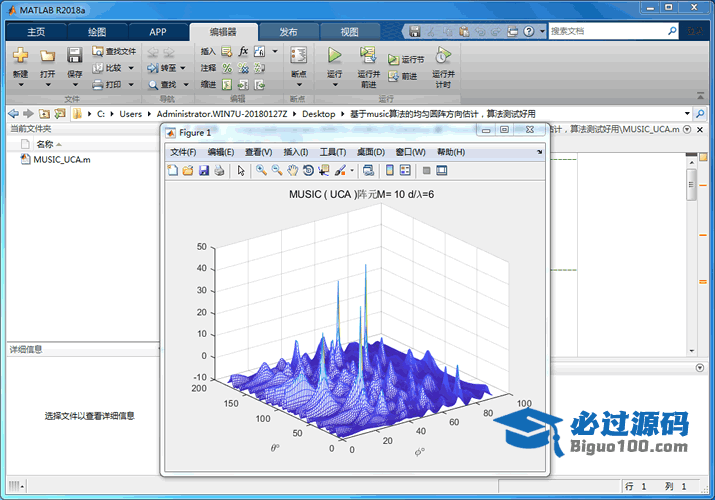Screen dimensions: 715x500
Task: Open the brush color dropdown in Figure 1
Action: (x=352, y=170)
